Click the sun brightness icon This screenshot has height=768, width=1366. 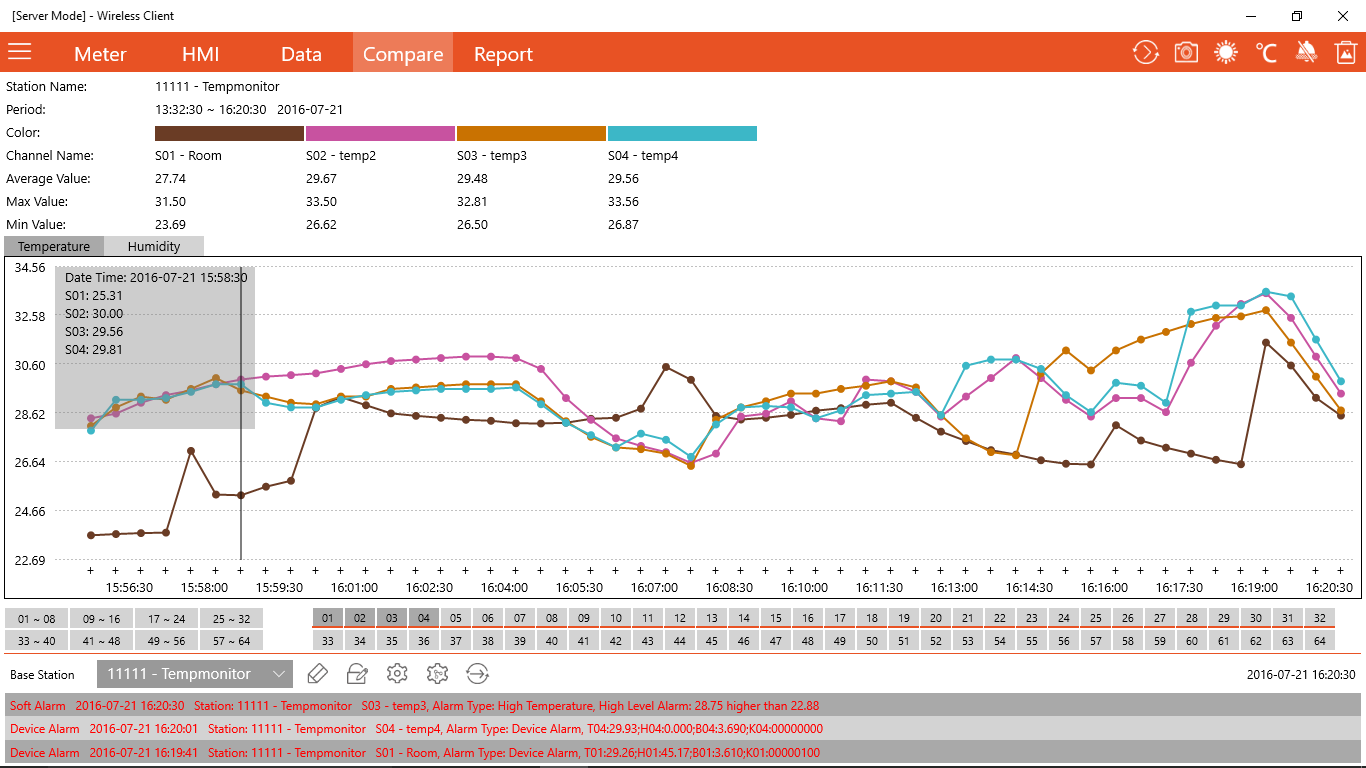pos(1226,53)
